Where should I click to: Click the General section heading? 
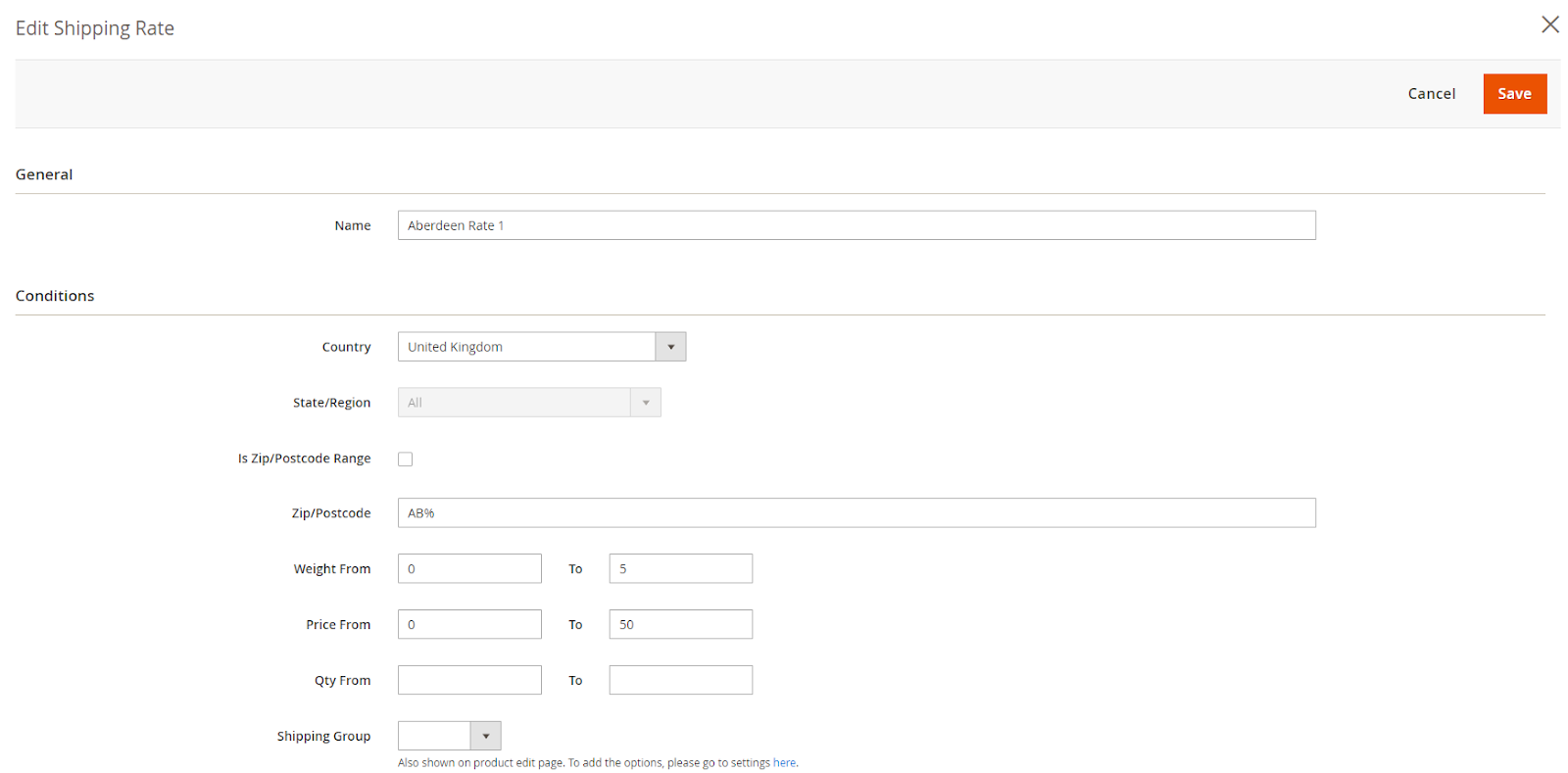click(44, 174)
